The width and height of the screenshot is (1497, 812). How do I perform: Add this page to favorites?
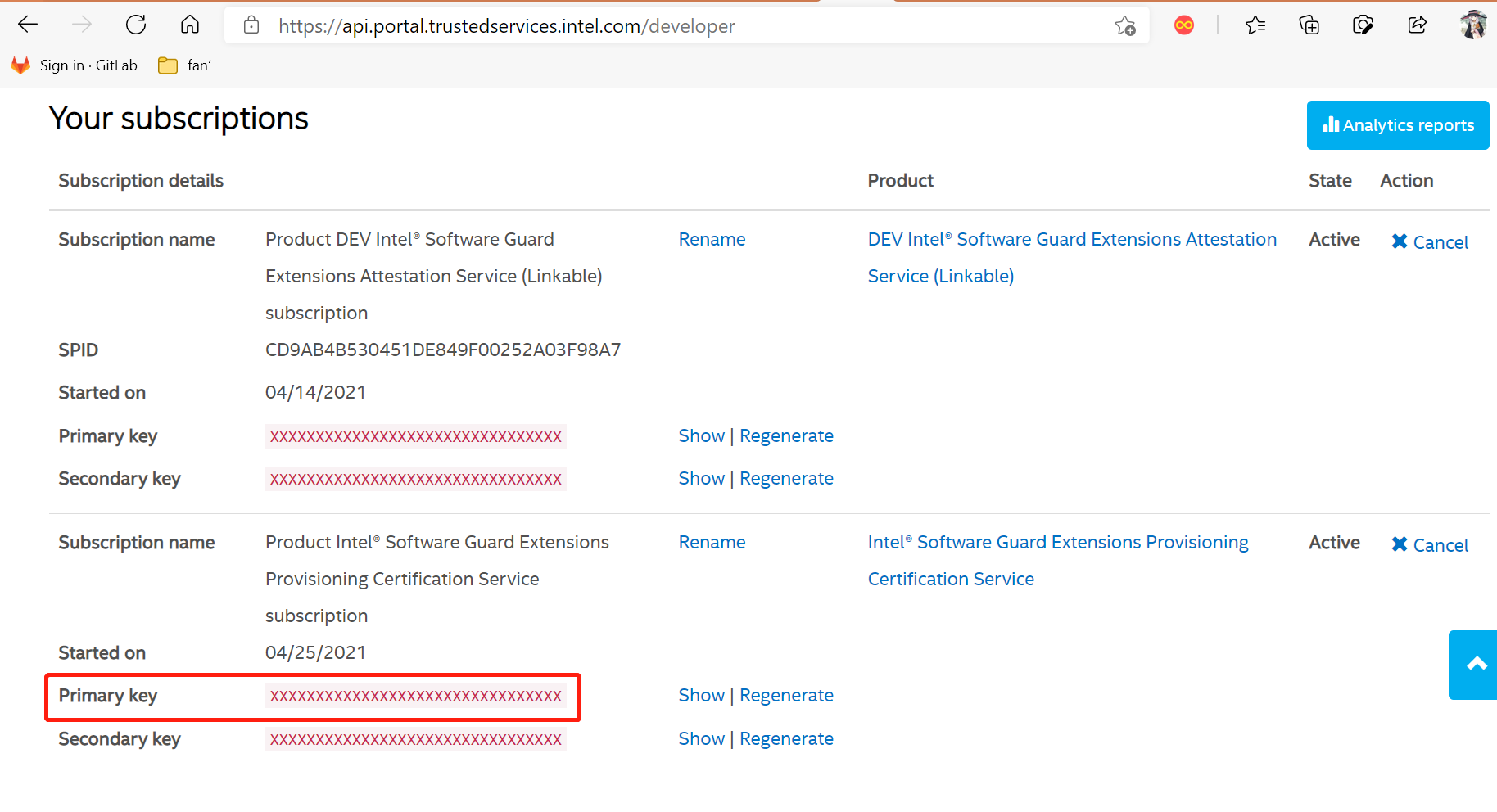(x=1125, y=25)
